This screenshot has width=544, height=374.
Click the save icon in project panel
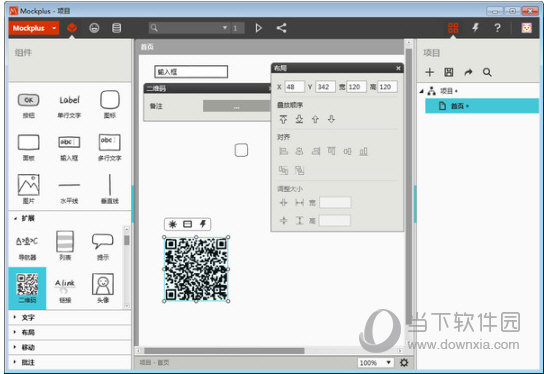click(x=449, y=72)
